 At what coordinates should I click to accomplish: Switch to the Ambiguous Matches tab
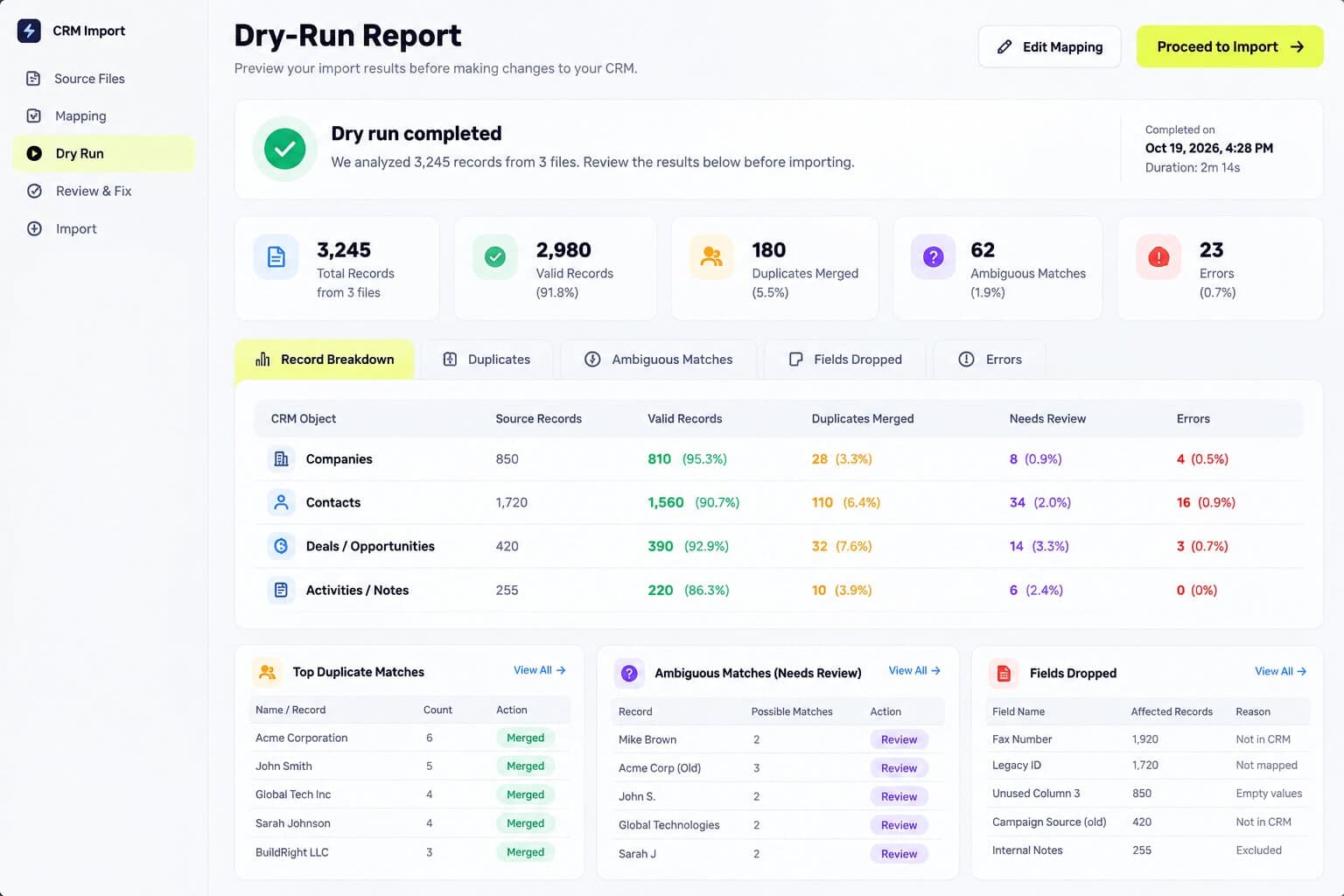pyautogui.click(x=659, y=360)
